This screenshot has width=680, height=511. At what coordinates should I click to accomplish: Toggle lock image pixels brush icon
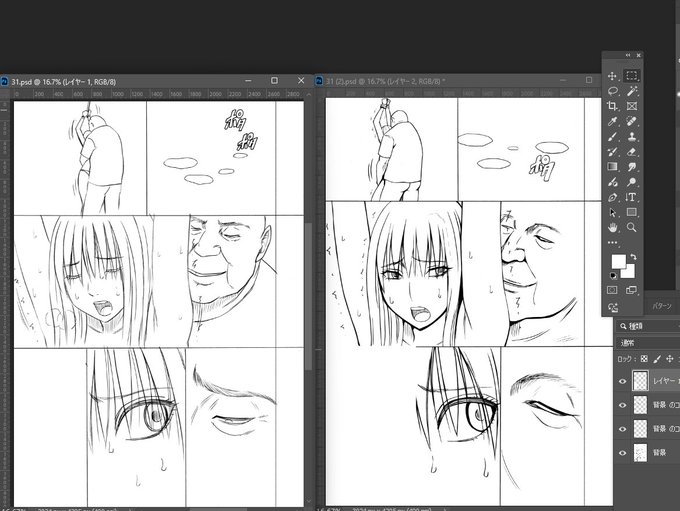click(657, 359)
